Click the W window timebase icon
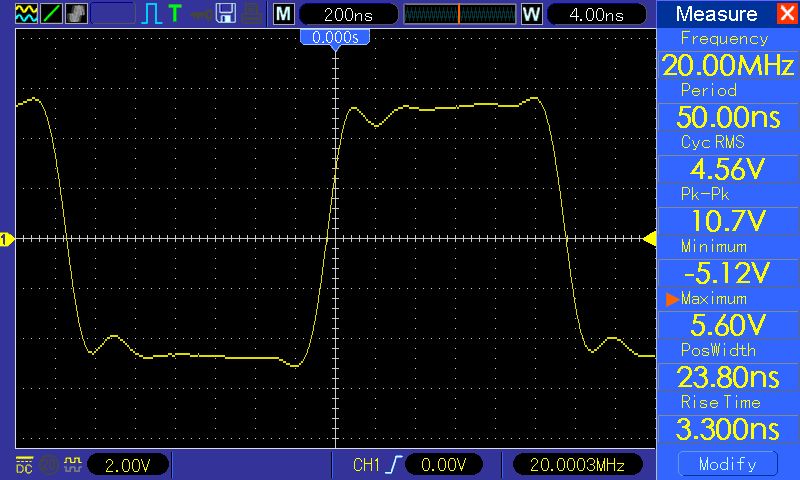The width and height of the screenshot is (800, 480). click(531, 14)
